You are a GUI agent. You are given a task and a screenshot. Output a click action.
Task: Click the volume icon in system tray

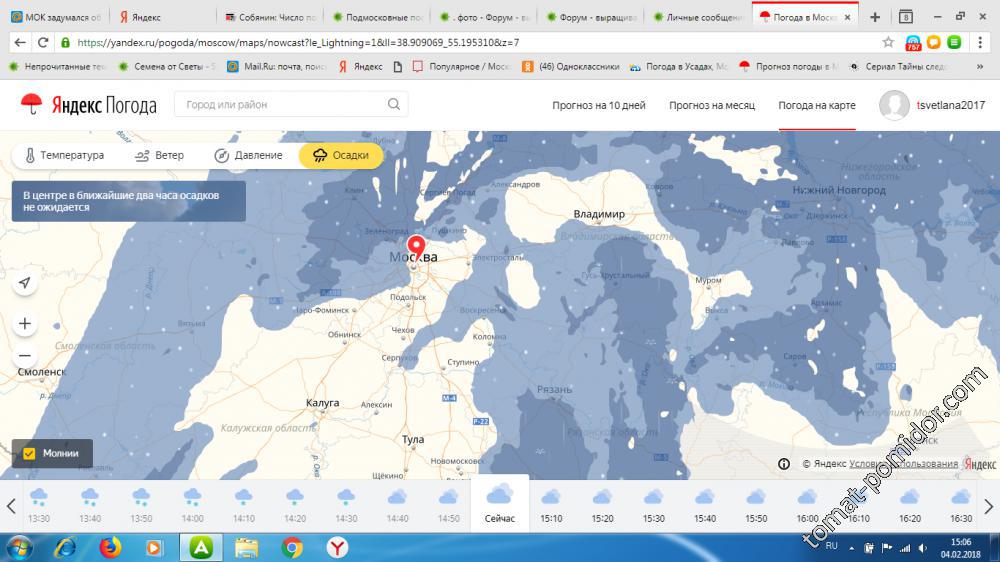(923, 547)
